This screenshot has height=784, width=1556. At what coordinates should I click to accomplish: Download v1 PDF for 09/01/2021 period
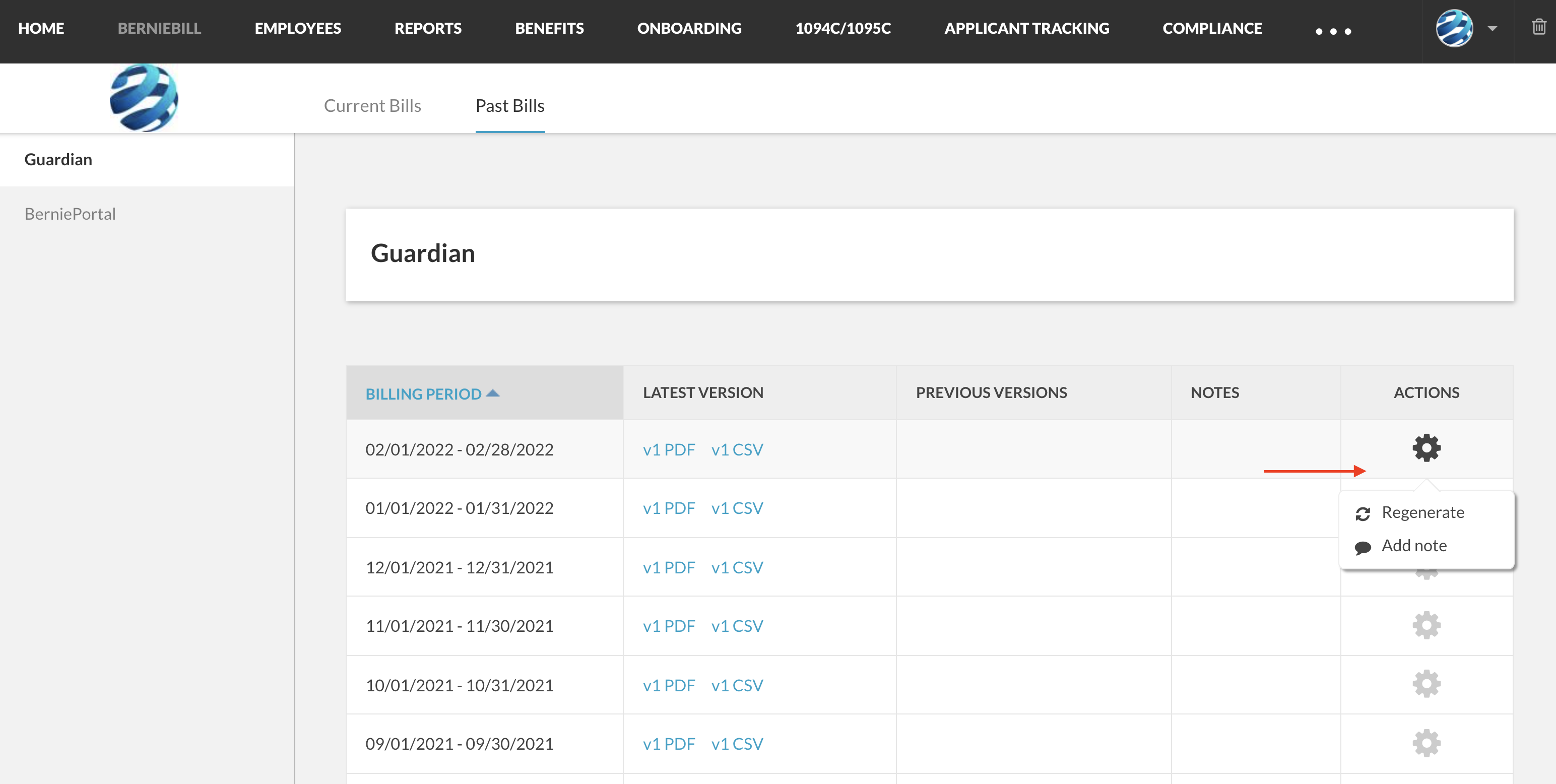[669, 744]
